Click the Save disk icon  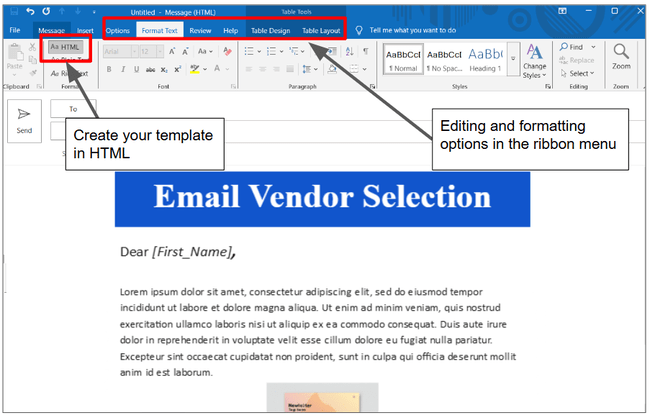point(14,11)
